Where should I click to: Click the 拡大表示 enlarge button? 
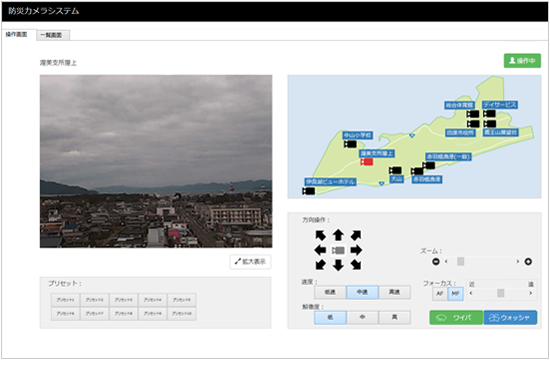tap(250, 262)
